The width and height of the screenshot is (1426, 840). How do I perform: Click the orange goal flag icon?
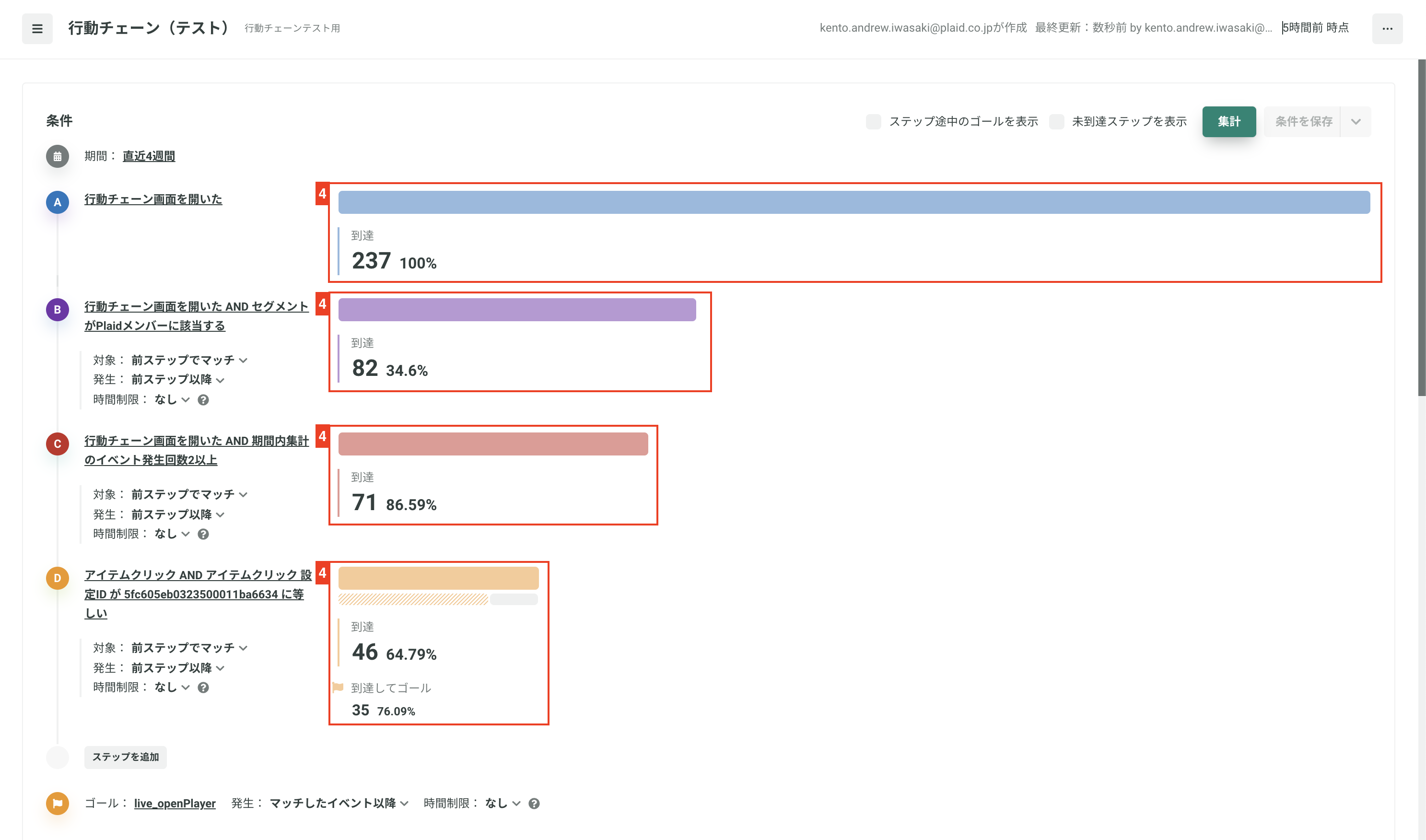pyautogui.click(x=57, y=803)
